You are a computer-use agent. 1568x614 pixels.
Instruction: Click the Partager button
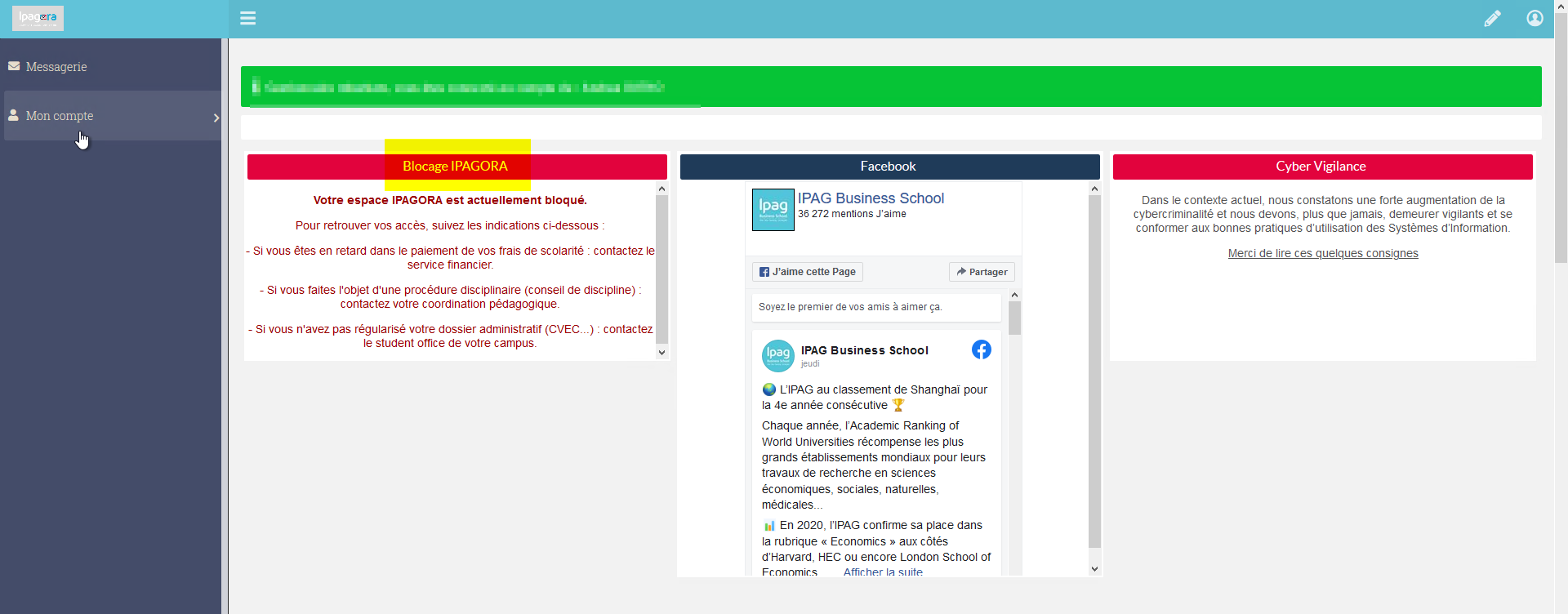(982, 272)
